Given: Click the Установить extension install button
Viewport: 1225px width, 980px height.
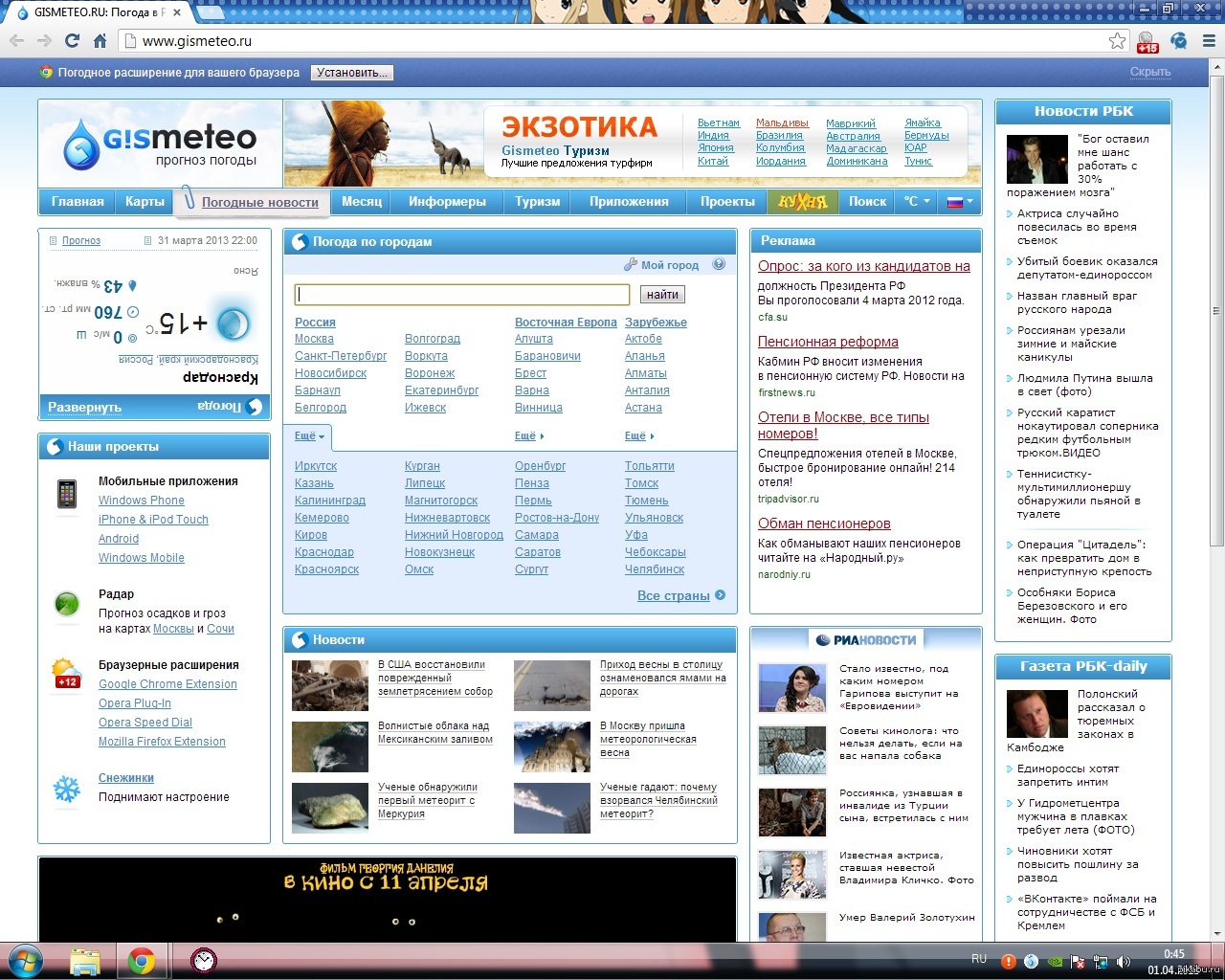Looking at the screenshot, I should coord(351,73).
